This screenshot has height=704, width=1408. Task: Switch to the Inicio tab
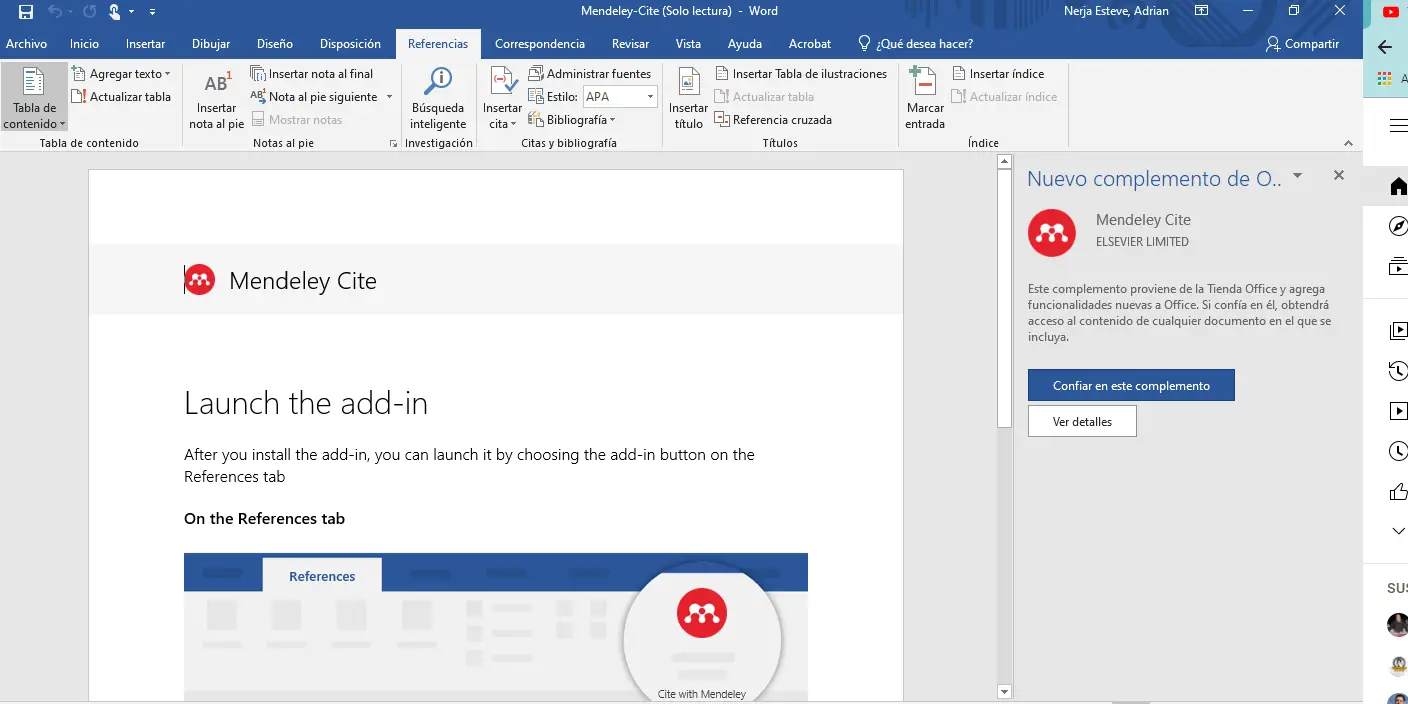[x=84, y=44]
